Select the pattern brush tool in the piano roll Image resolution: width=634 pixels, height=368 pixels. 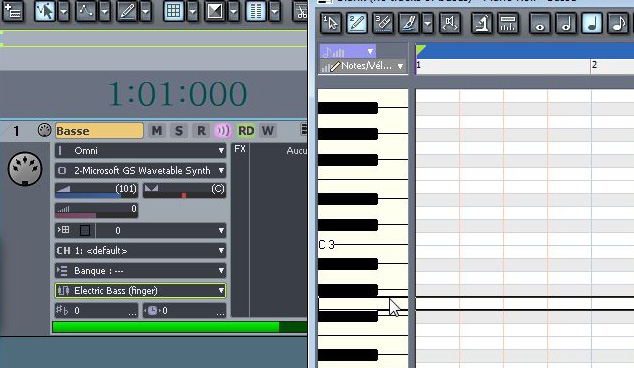click(409, 23)
